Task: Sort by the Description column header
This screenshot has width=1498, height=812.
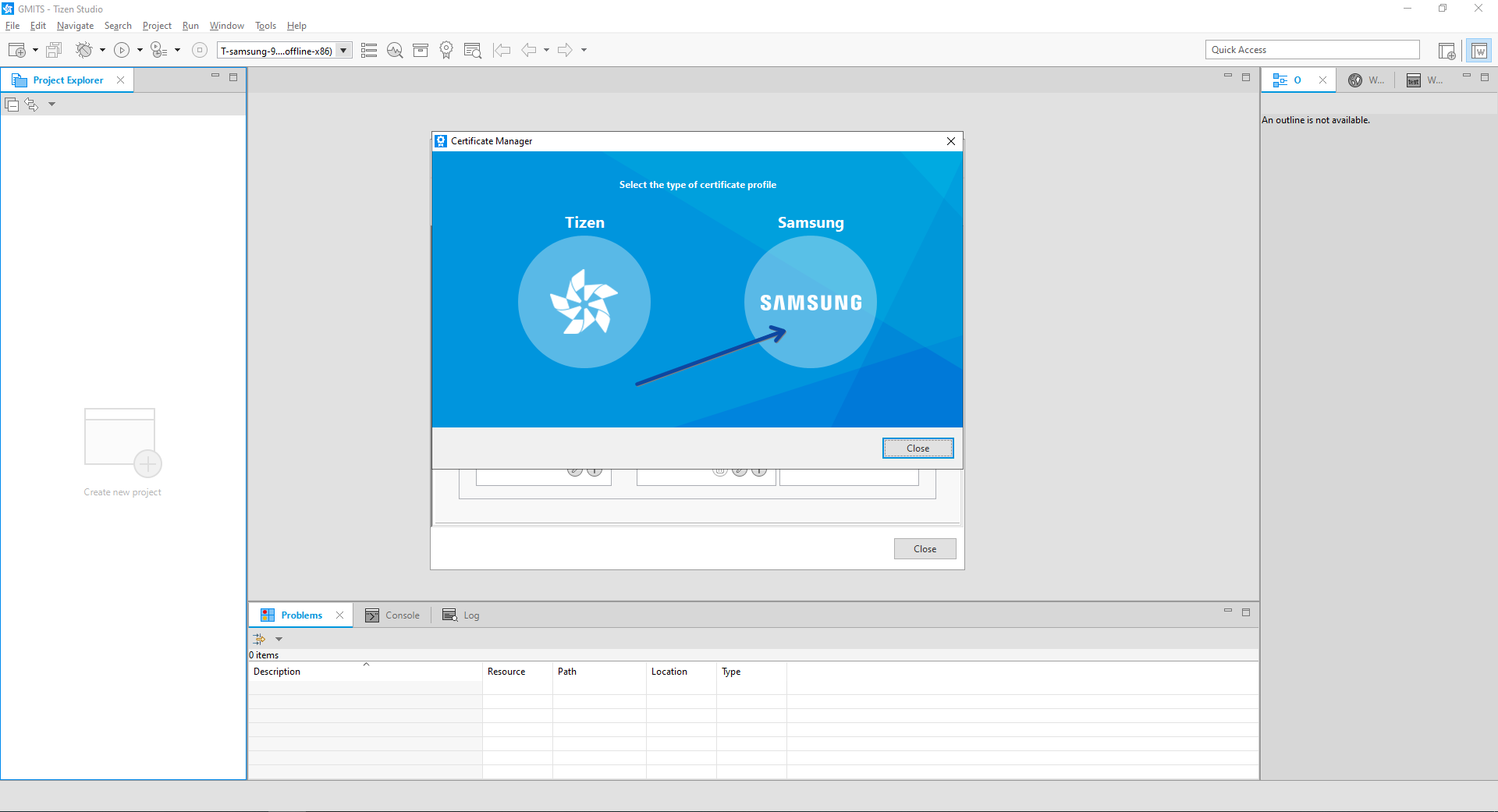Action: 365,672
